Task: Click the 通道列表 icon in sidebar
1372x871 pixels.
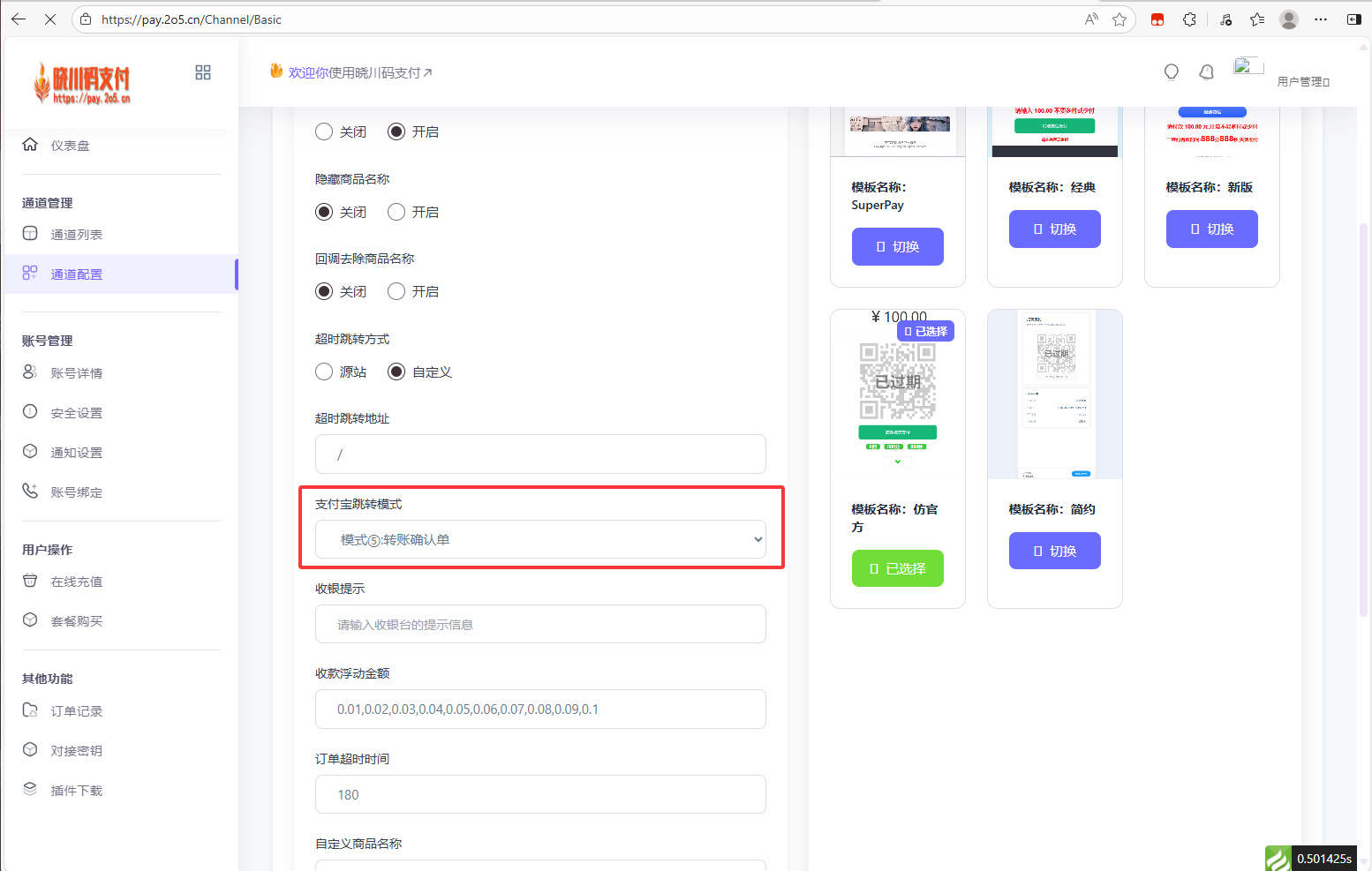Action: [30, 234]
